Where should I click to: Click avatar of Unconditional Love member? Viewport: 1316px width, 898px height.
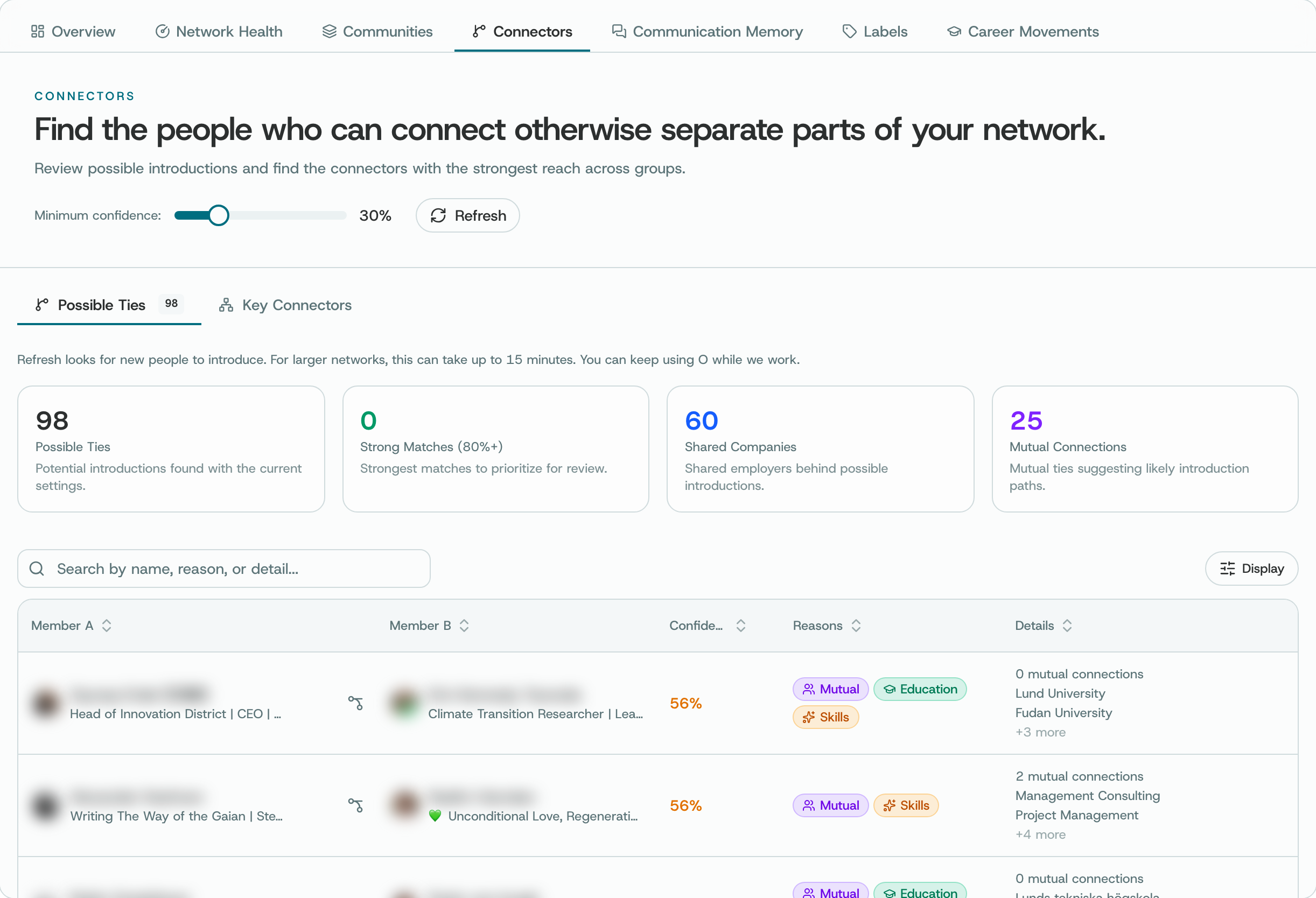pyautogui.click(x=404, y=805)
